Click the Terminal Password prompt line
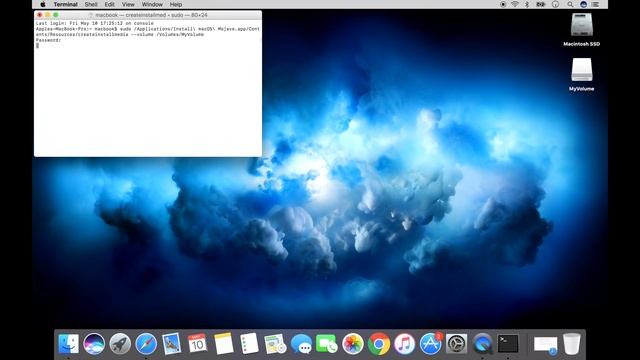 coord(48,40)
